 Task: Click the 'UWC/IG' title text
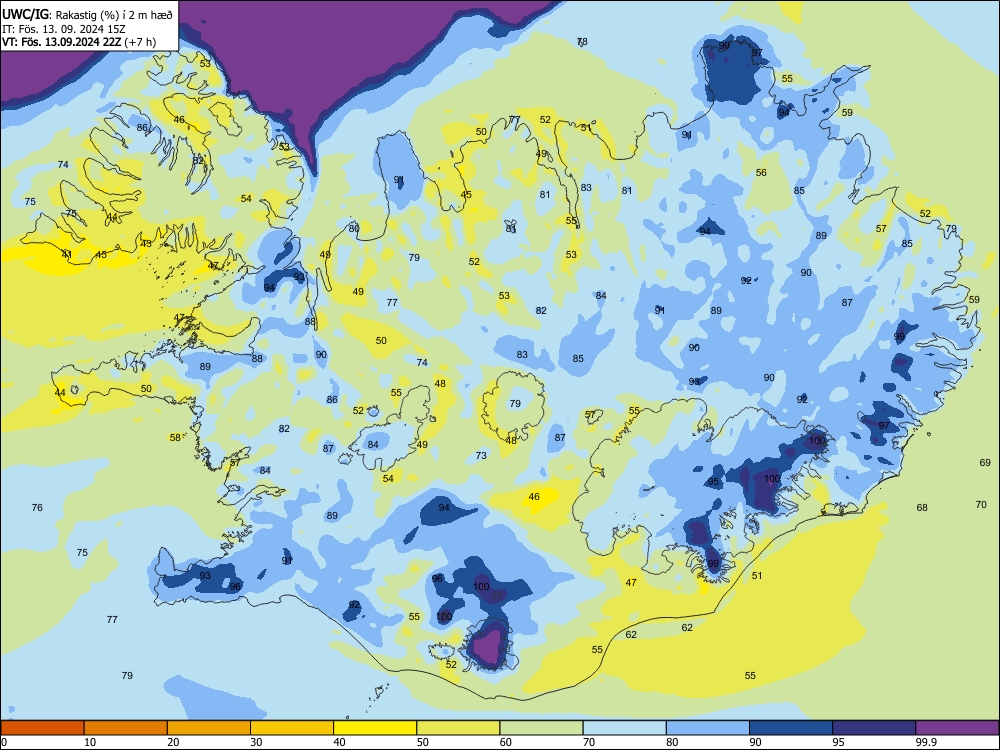click(x=25, y=15)
